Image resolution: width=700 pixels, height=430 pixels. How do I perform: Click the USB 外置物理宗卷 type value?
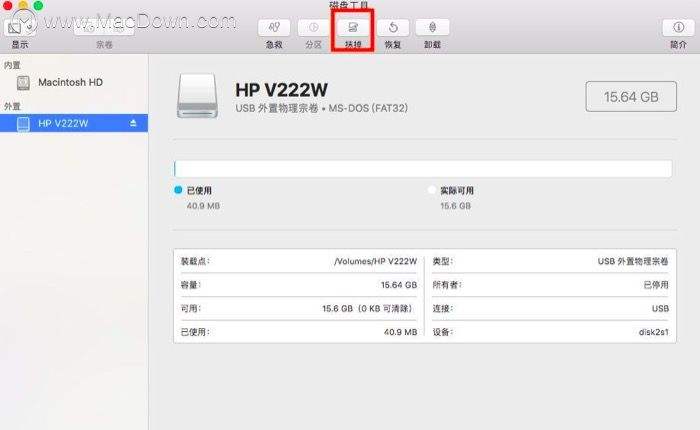[x=633, y=261]
